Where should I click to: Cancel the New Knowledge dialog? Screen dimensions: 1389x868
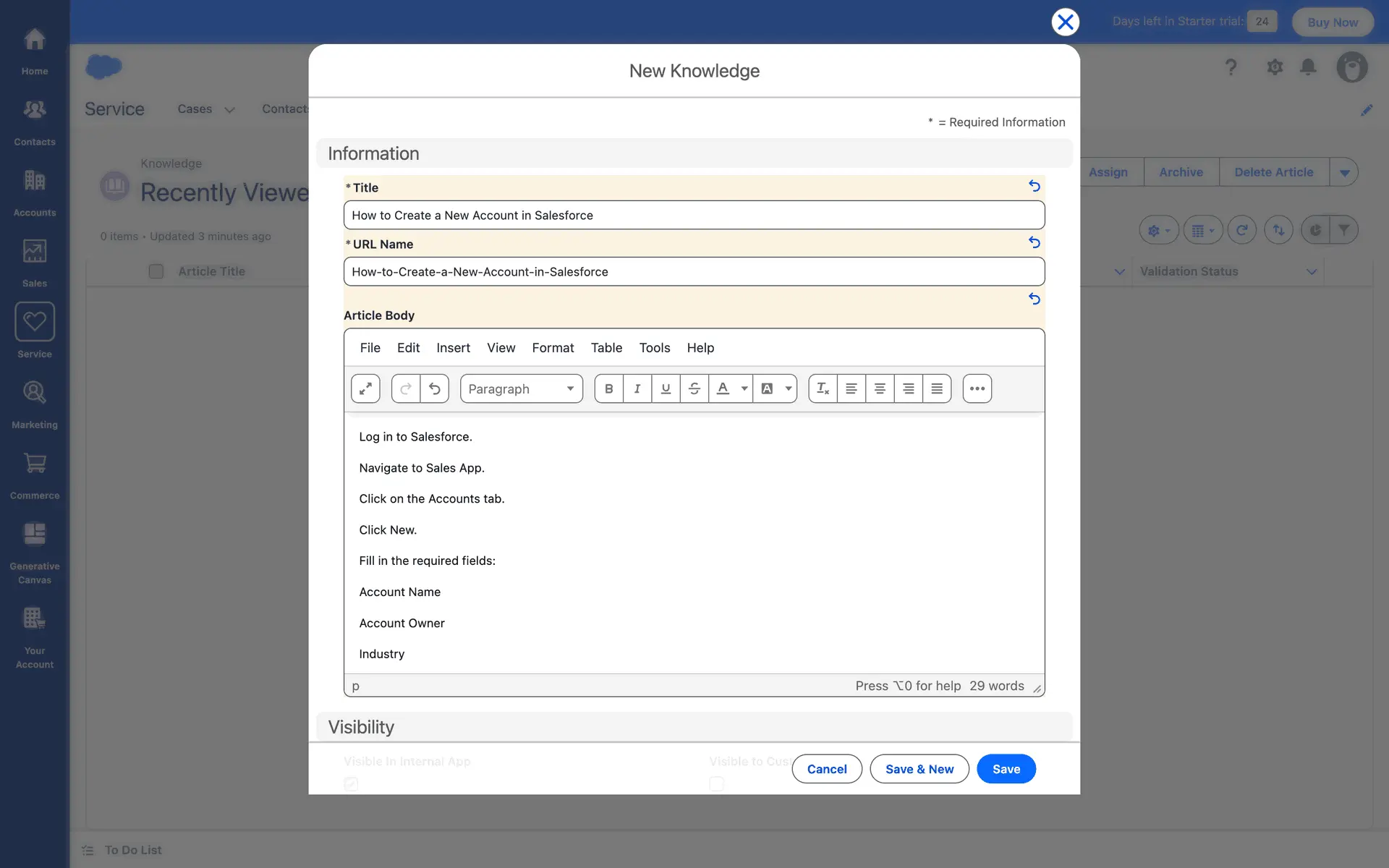tap(826, 769)
